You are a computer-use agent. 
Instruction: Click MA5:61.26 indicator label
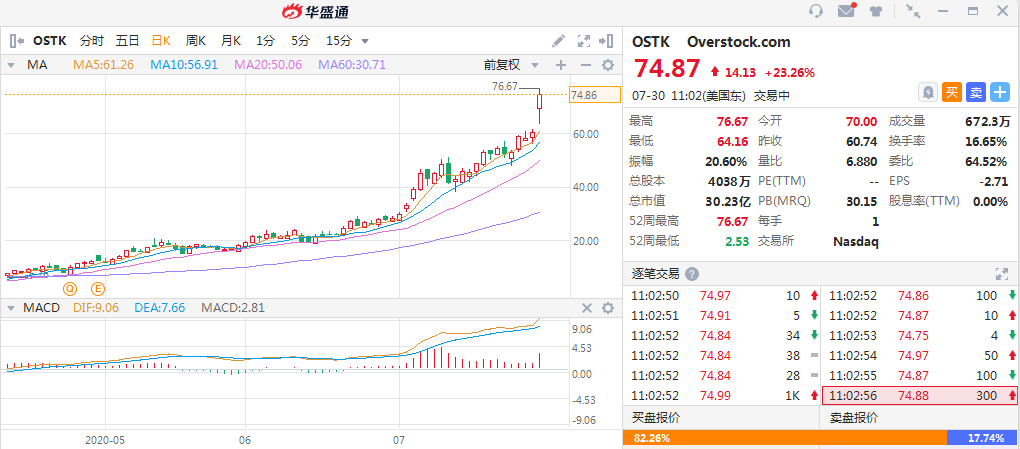coord(103,65)
